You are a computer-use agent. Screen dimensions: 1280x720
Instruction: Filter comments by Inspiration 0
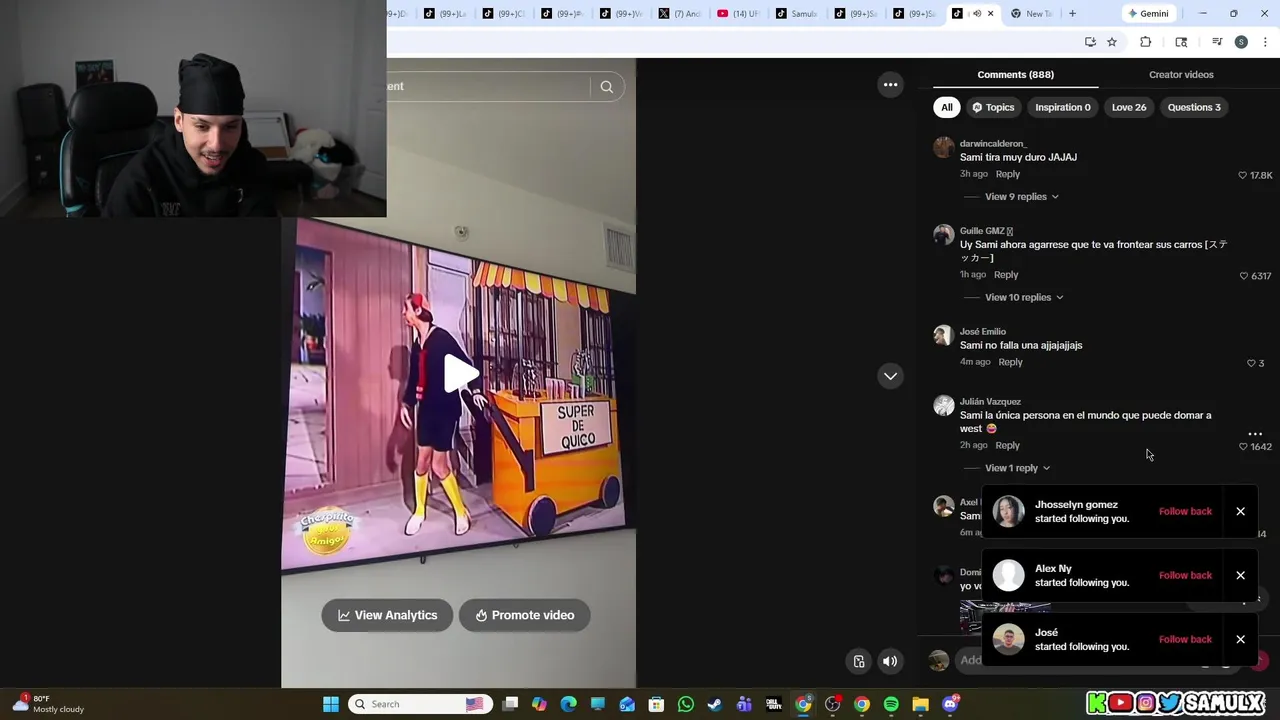pyautogui.click(x=1062, y=107)
